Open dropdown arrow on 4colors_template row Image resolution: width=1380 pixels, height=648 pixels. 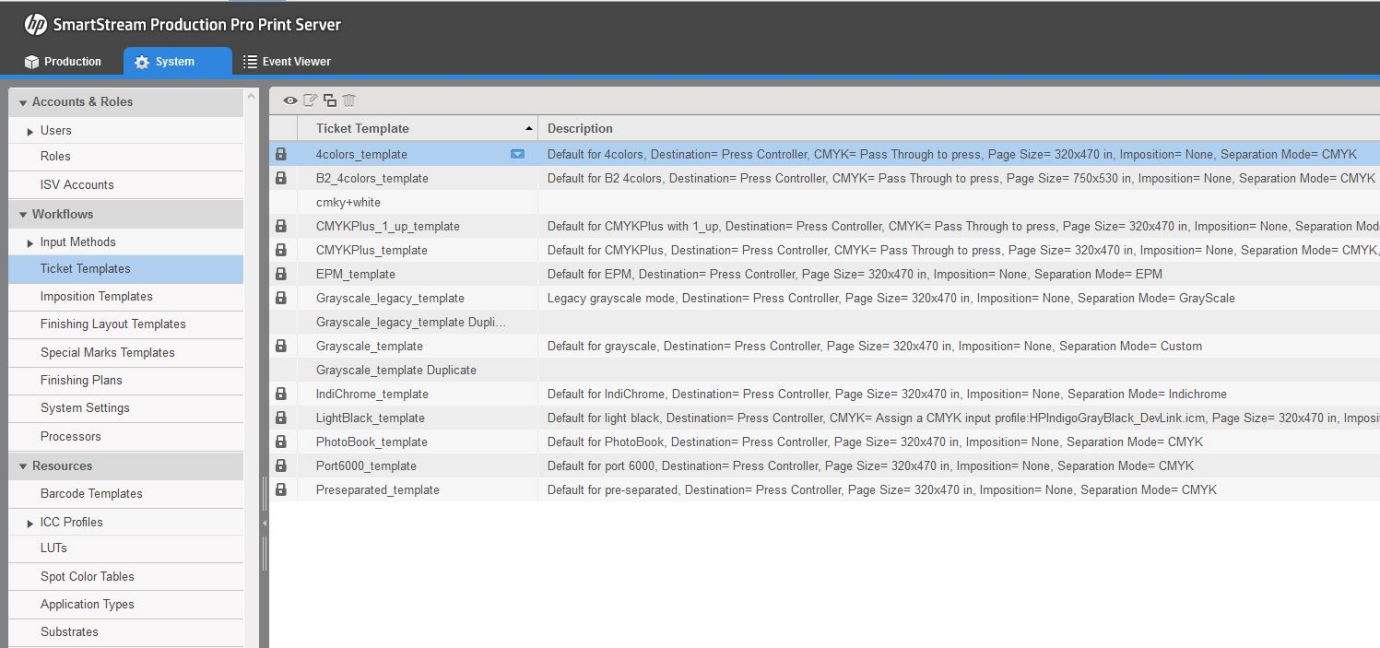517,154
